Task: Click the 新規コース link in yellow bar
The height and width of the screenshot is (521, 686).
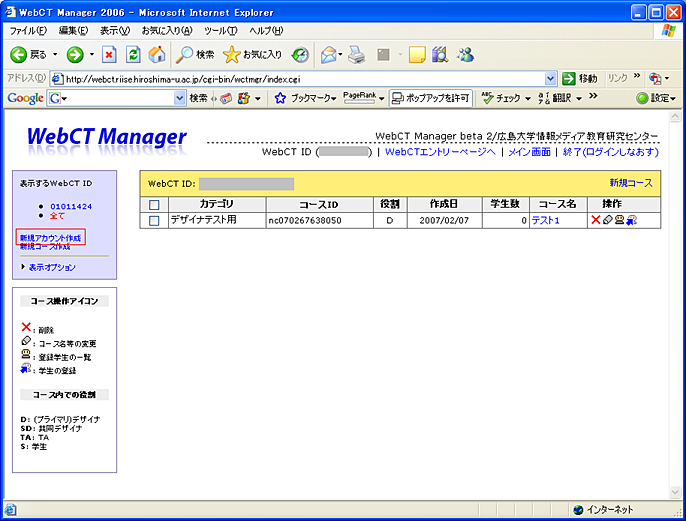Action: (x=631, y=183)
